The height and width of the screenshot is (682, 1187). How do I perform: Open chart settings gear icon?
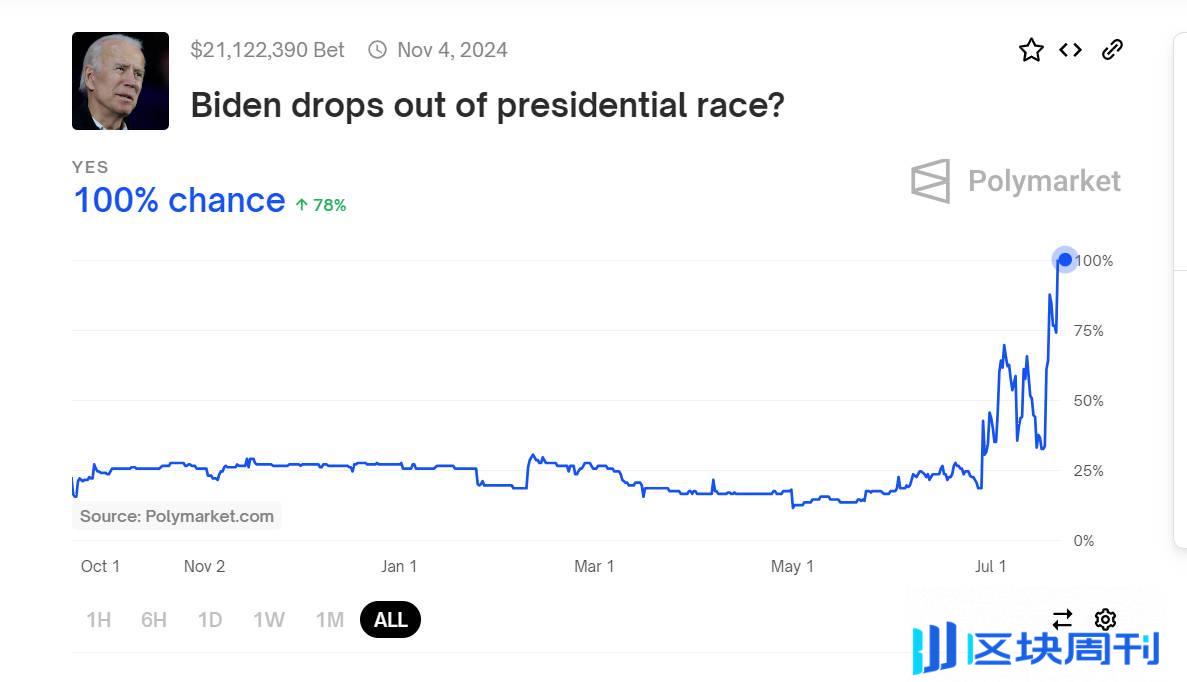tap(1105, 619)
